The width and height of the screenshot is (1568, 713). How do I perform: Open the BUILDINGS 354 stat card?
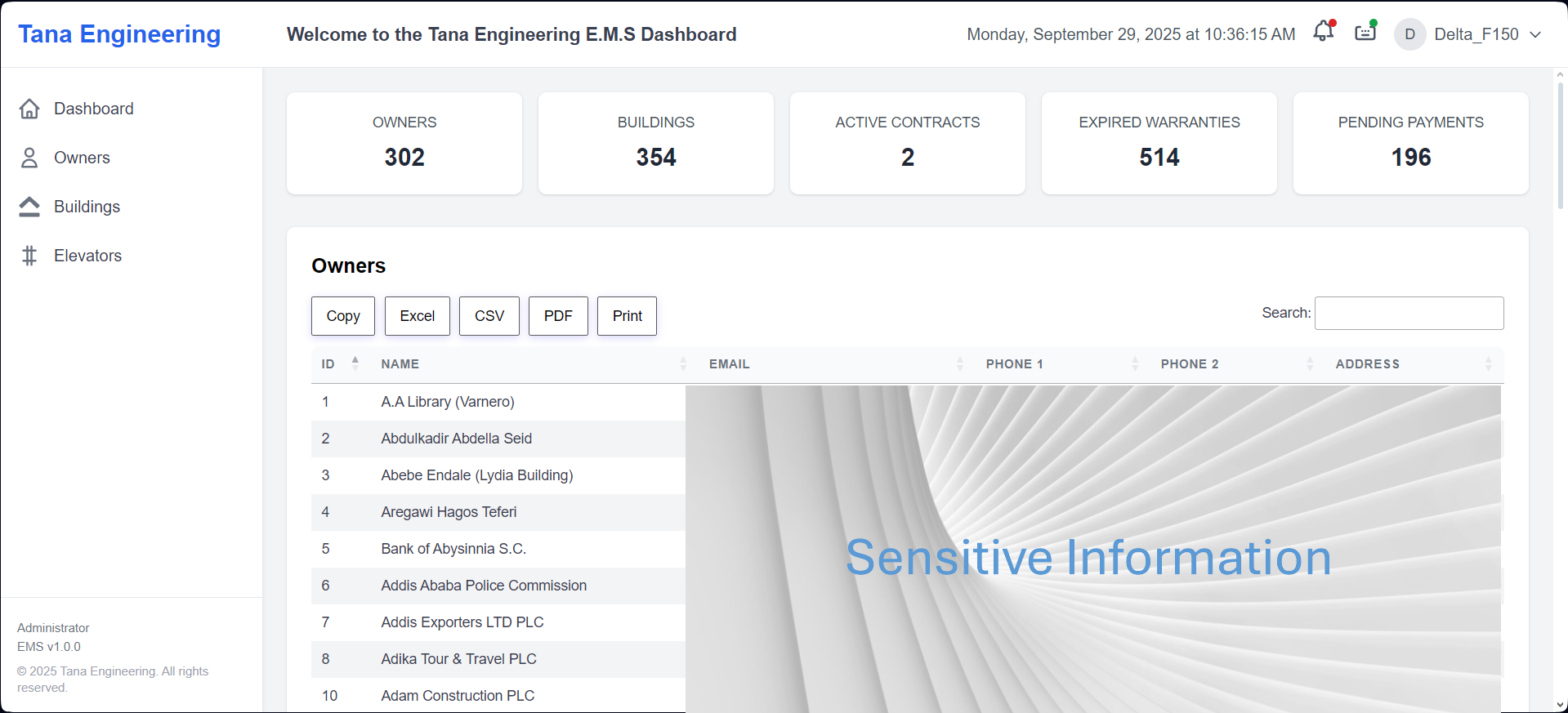click(656, 143)
